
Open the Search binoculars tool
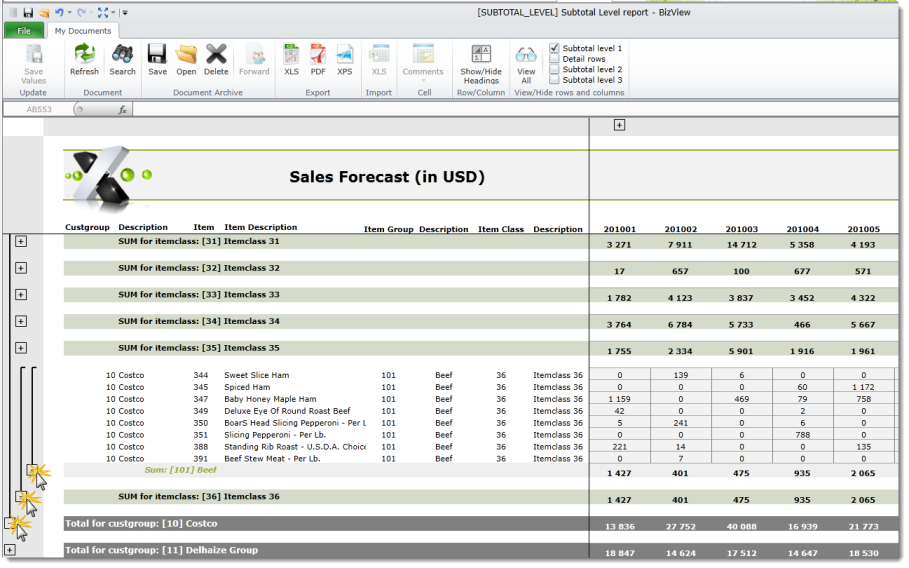point(122,60)
